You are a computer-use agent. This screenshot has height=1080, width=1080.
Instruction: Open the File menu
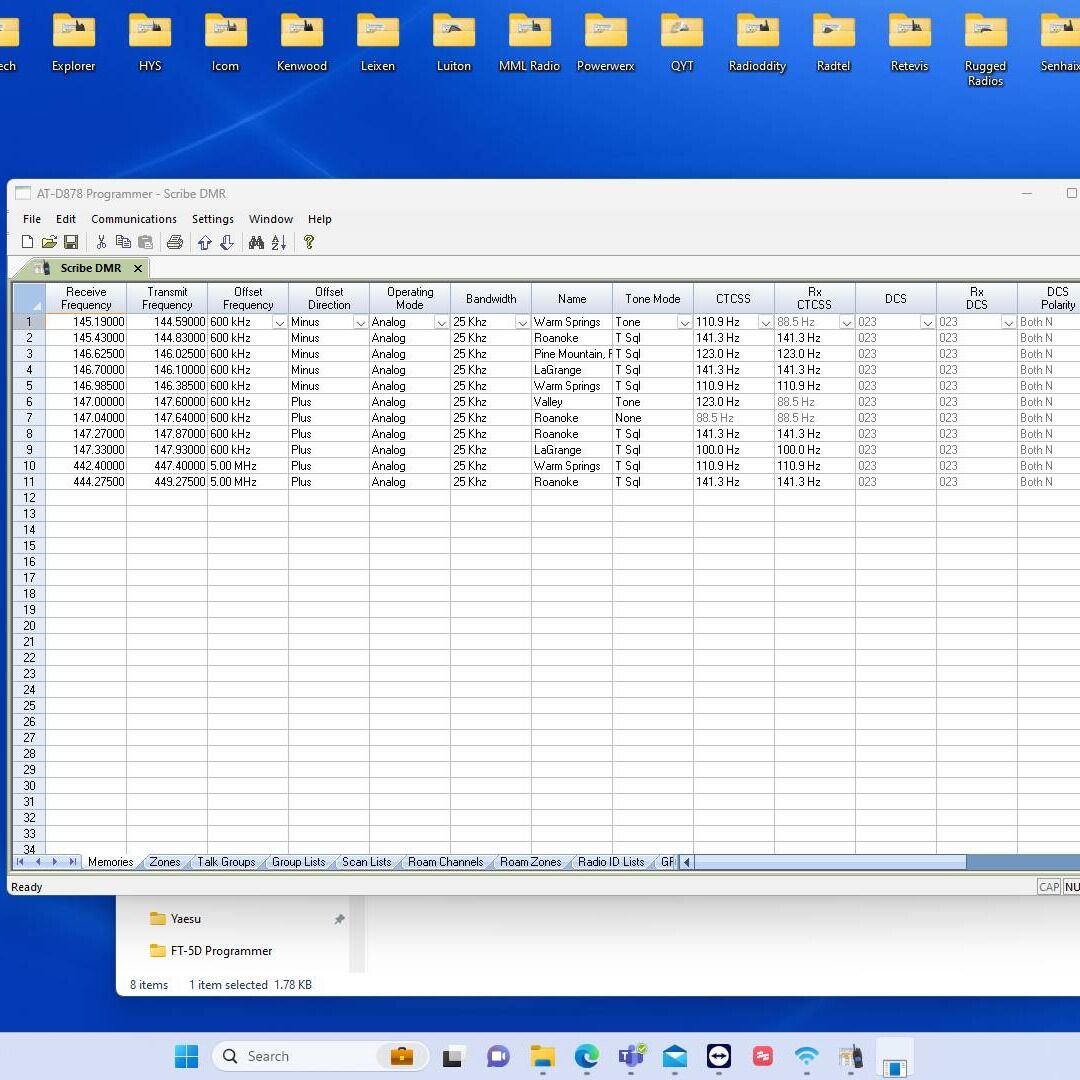(32, 219)
